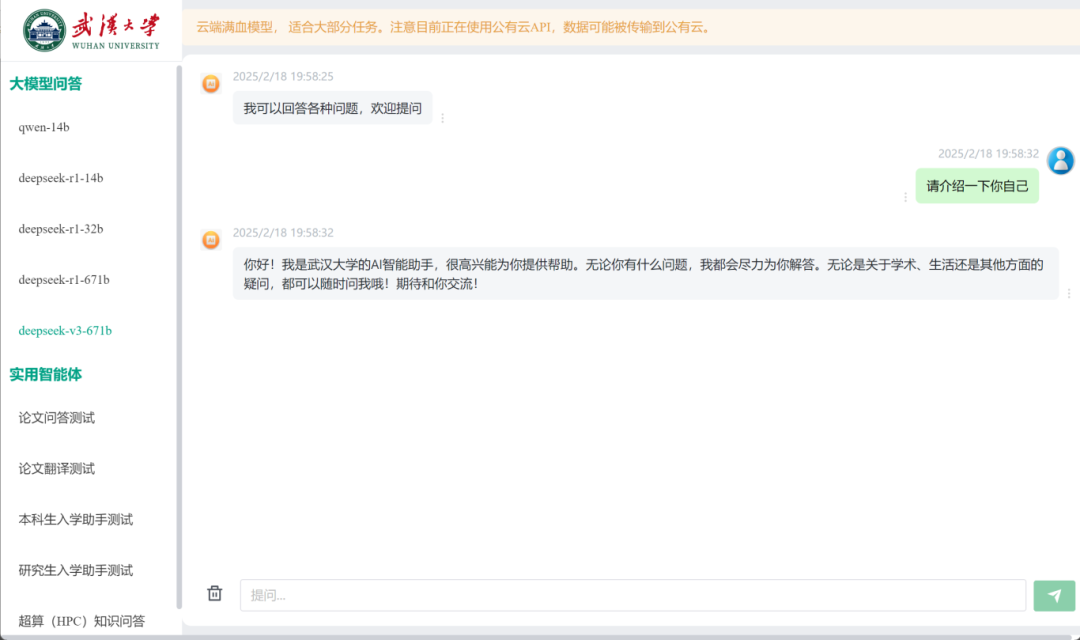Image resolution: width=1080 pixels, height=640 pixels.
Task: Open the options dots beside the long AI reply
Action: point(1069,293)
